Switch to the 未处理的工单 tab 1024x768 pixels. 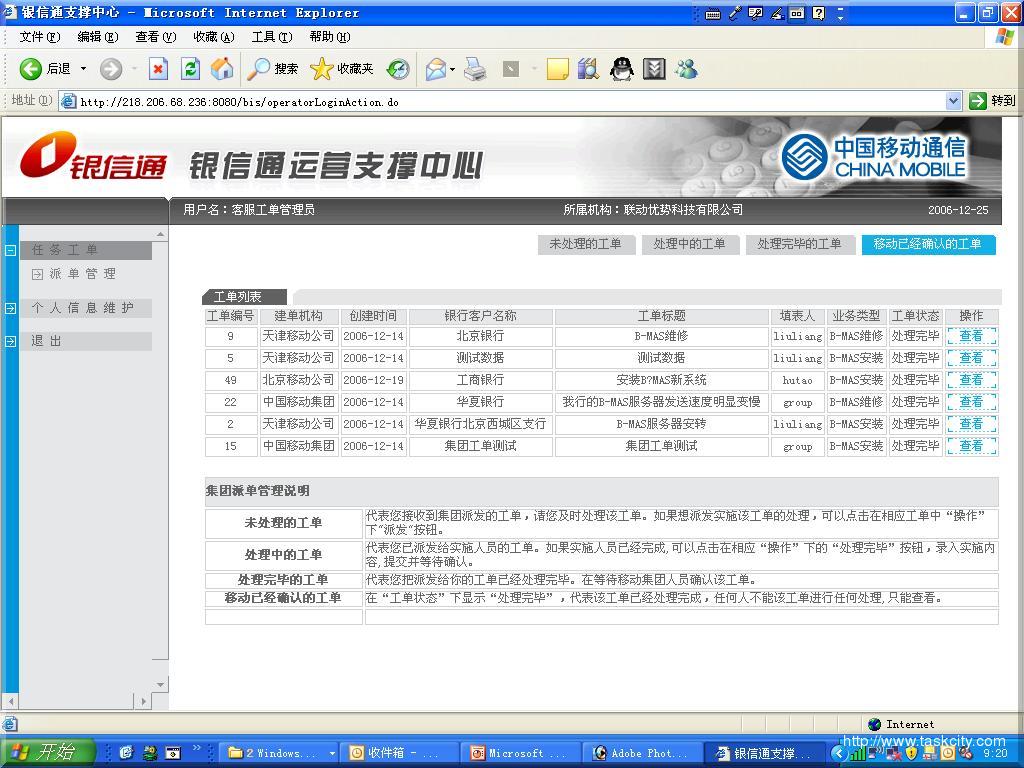pyautogui.click(x=585, y=244)
